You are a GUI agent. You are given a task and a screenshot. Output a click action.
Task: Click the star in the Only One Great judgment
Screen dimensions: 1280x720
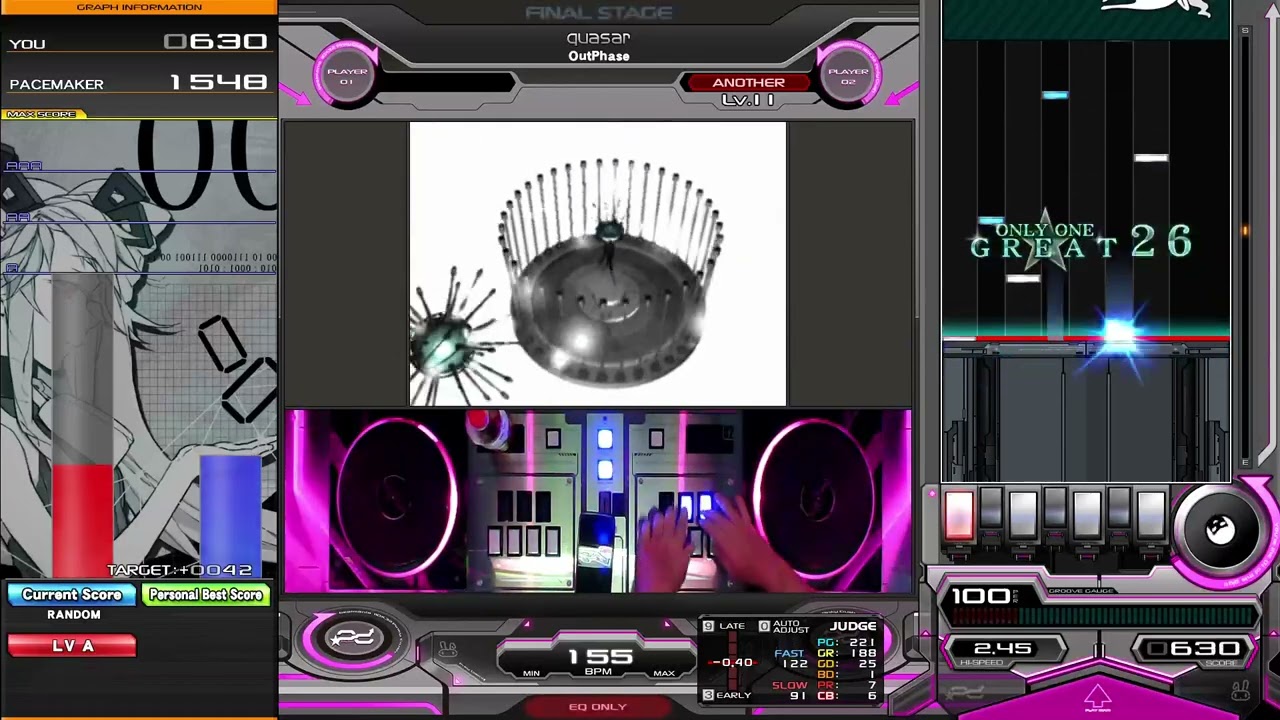[1045, 240]
